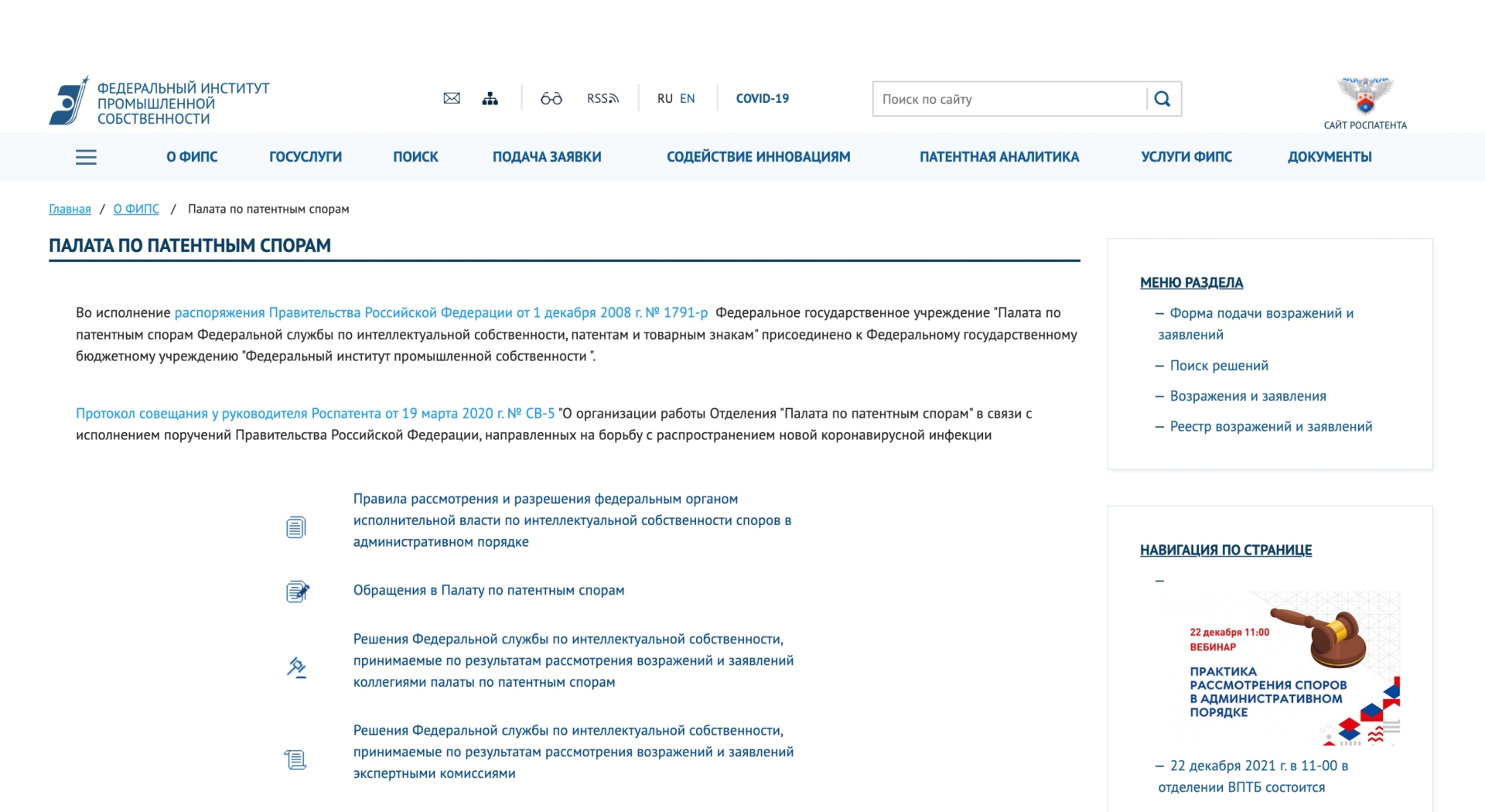Click the magnifier search button

click(1162, 99)
